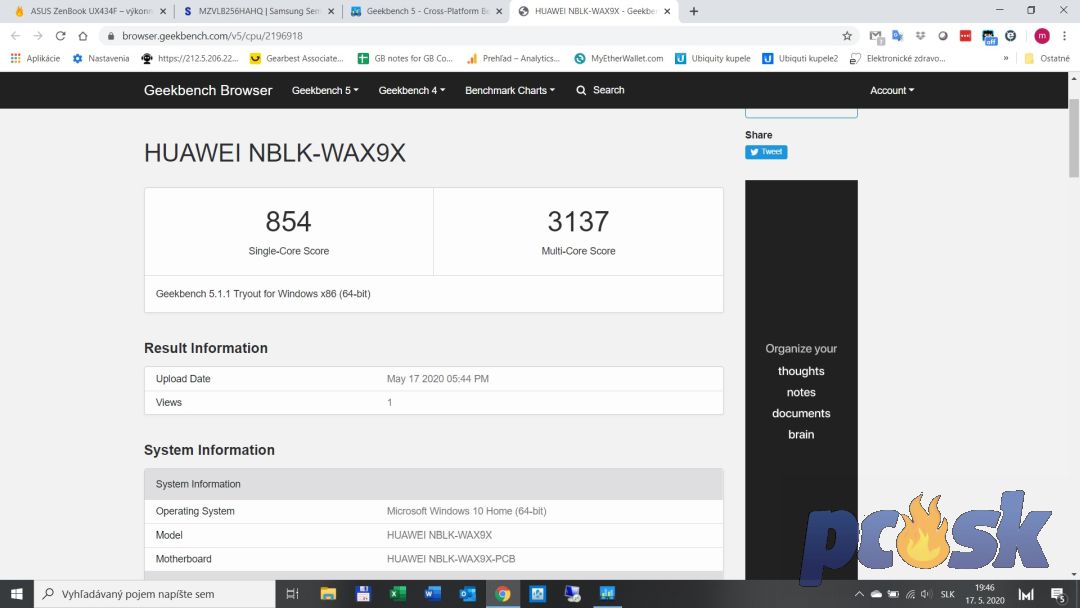Go to the browser home page

click(x=83, y=36)
